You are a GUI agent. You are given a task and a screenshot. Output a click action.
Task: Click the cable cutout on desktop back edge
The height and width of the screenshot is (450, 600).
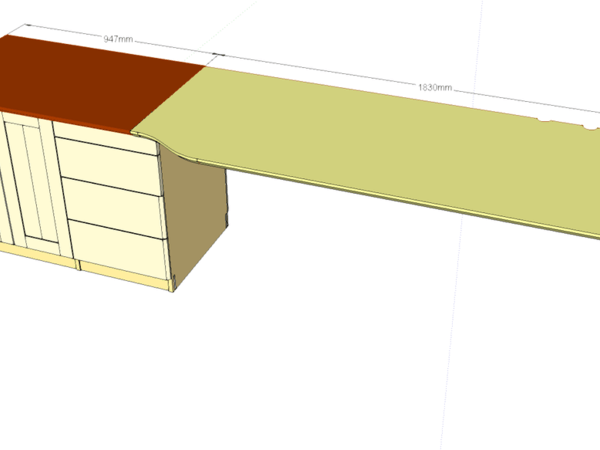coord(555,125)
